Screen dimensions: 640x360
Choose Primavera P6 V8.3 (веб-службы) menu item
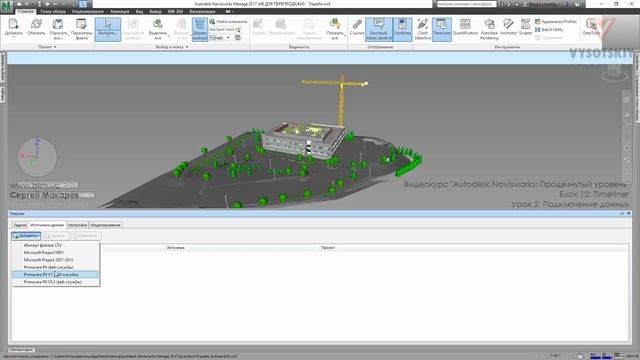pyautogui.click(x=56, y=282)
